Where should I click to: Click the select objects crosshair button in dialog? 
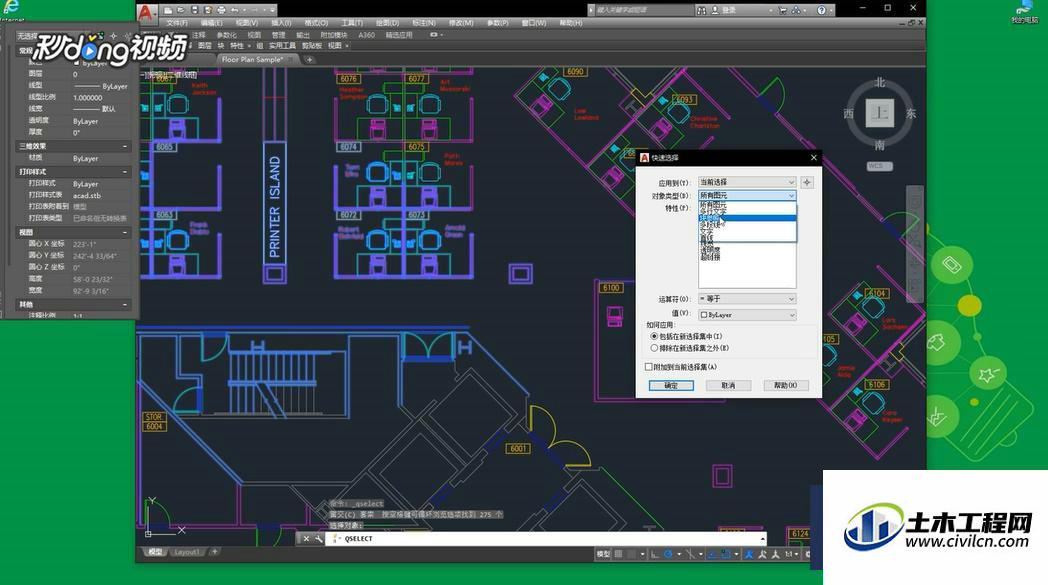[x=807, y=183]
